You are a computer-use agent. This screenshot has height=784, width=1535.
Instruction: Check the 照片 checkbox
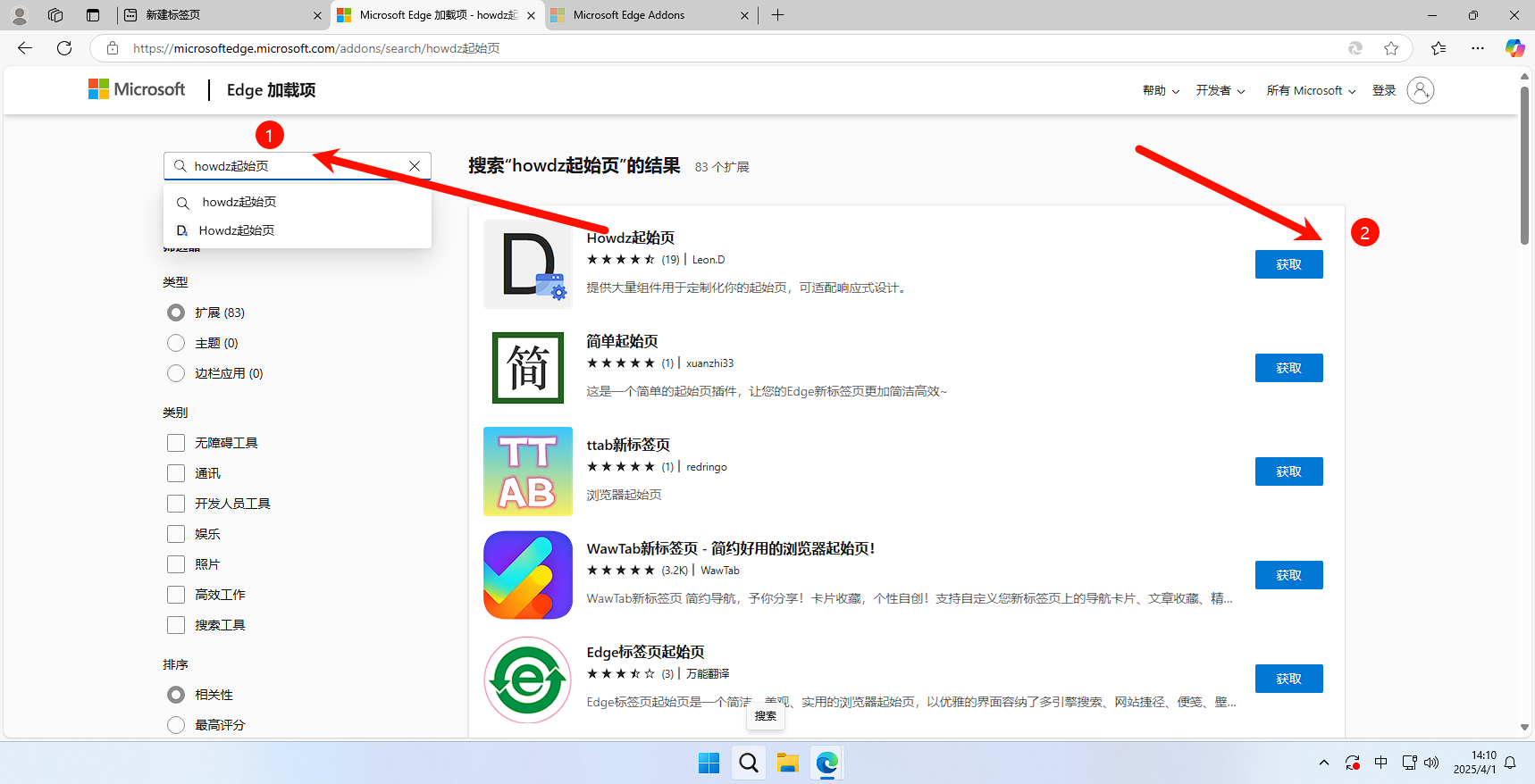[x=176, y=564]
